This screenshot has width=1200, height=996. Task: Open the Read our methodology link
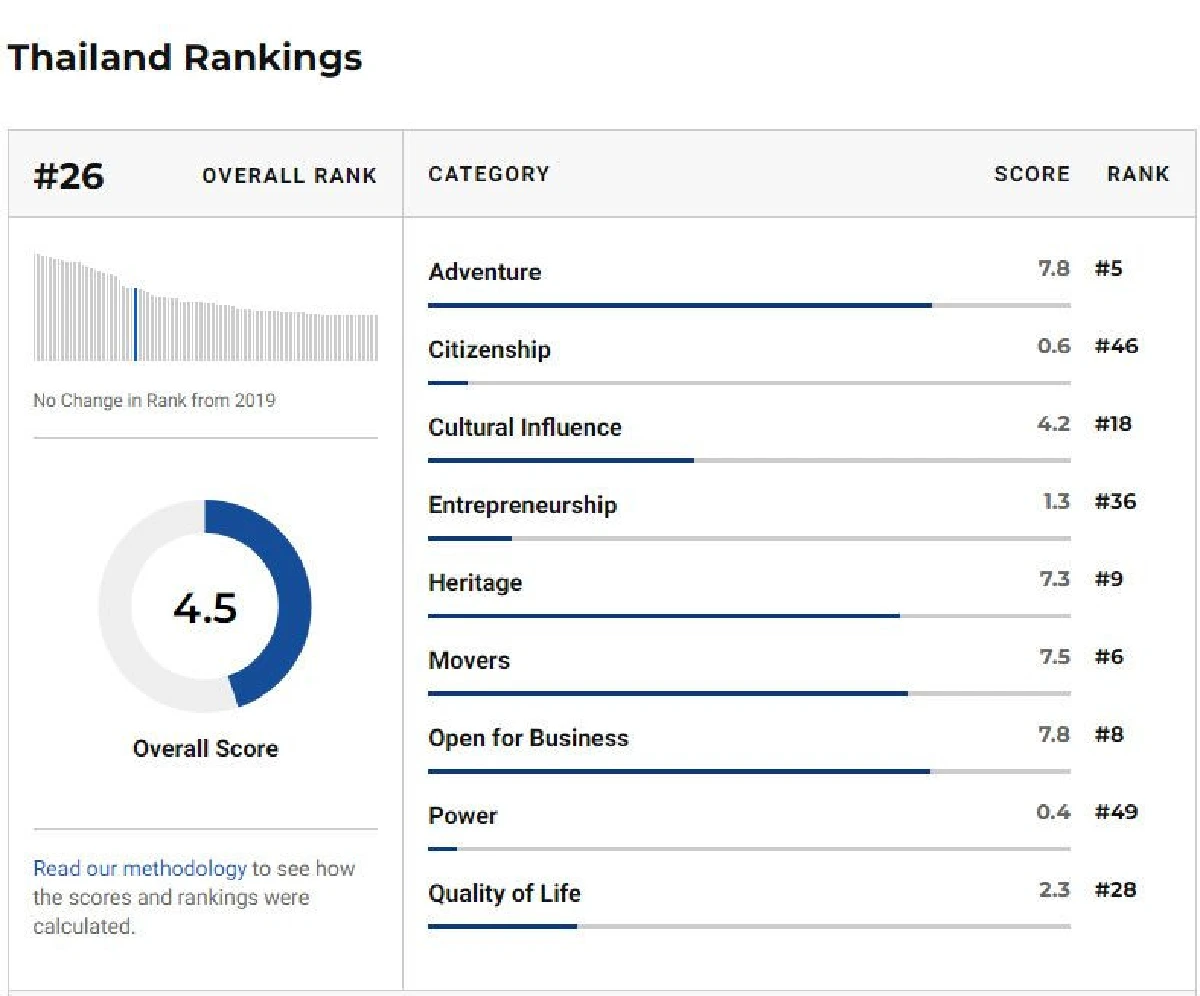pos(139,868)
